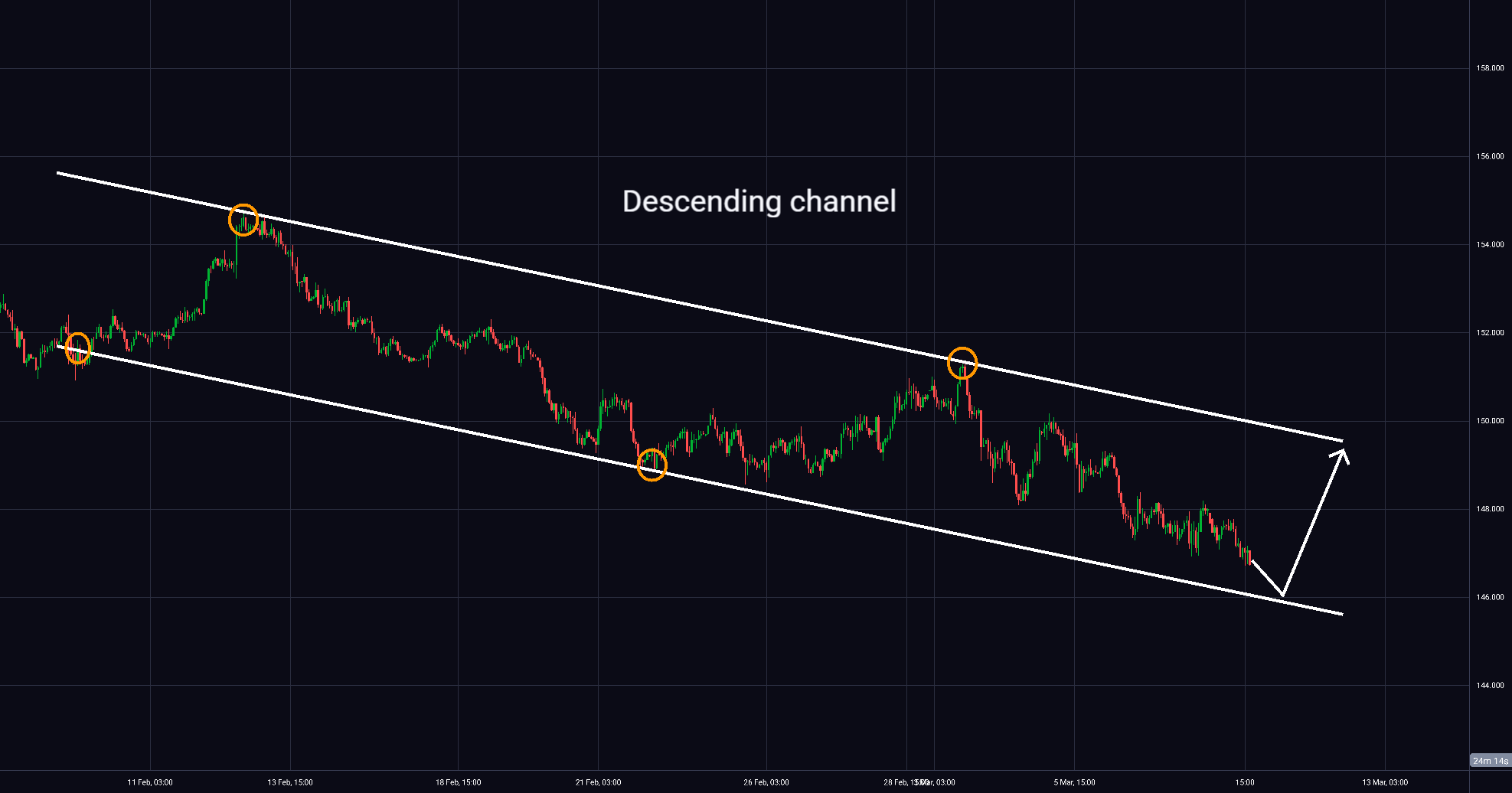Click the '21 Feb, 03:00' time label
Viewport: 1512px width, 793px height.
click(x=598, y=782)
